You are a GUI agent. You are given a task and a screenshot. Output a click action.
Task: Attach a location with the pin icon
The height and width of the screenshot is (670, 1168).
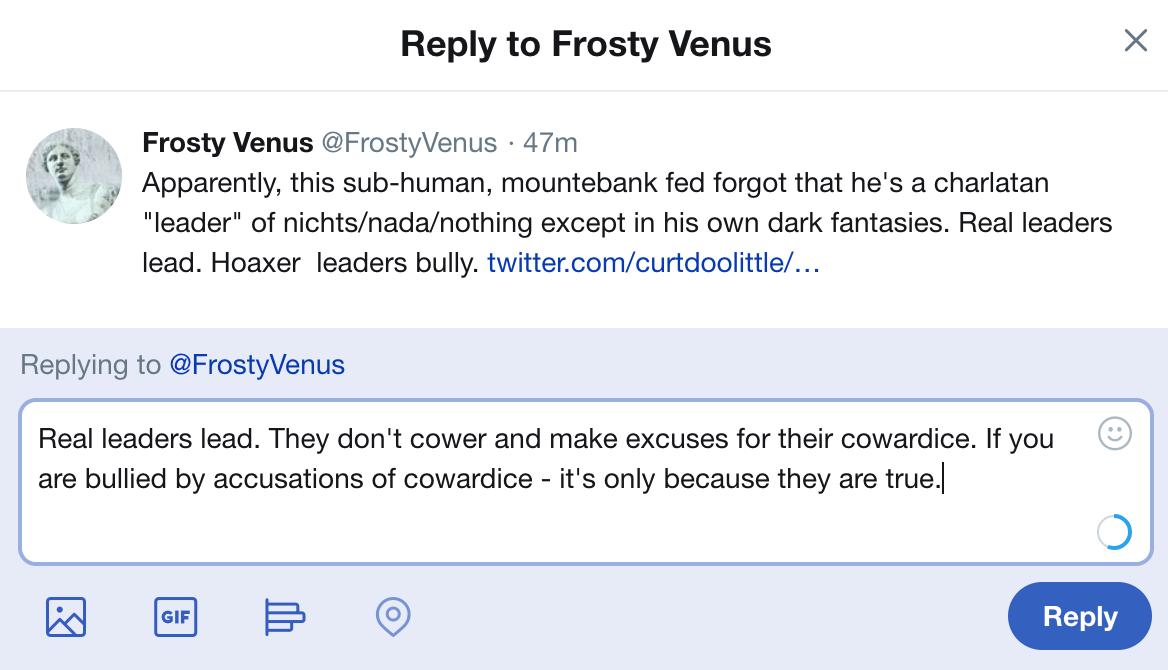[393, 617]
